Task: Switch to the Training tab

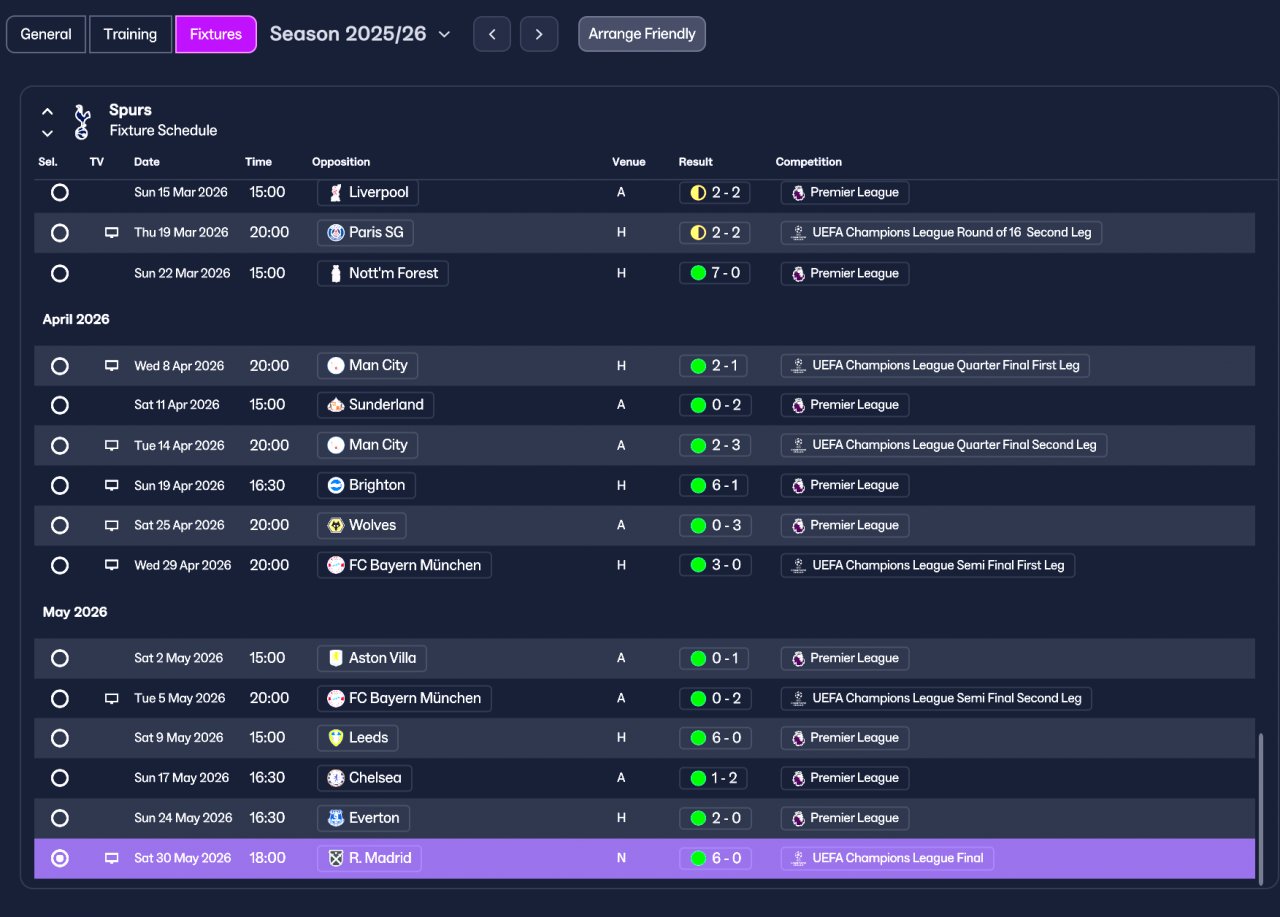Action: (x=130, y=34)
